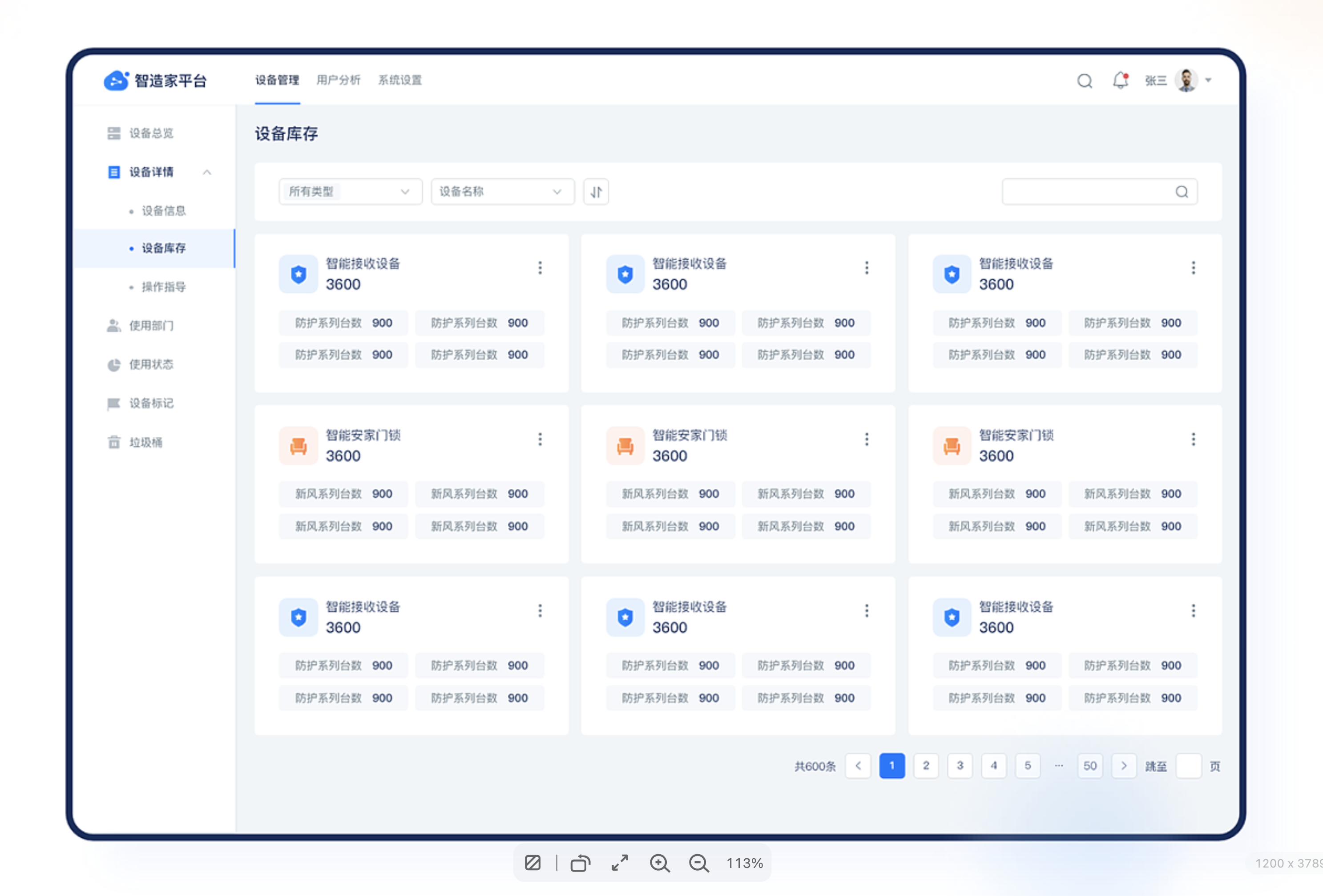Click the fullscreen expand arrows icon
1323x896 pixels.
[620, 863]
